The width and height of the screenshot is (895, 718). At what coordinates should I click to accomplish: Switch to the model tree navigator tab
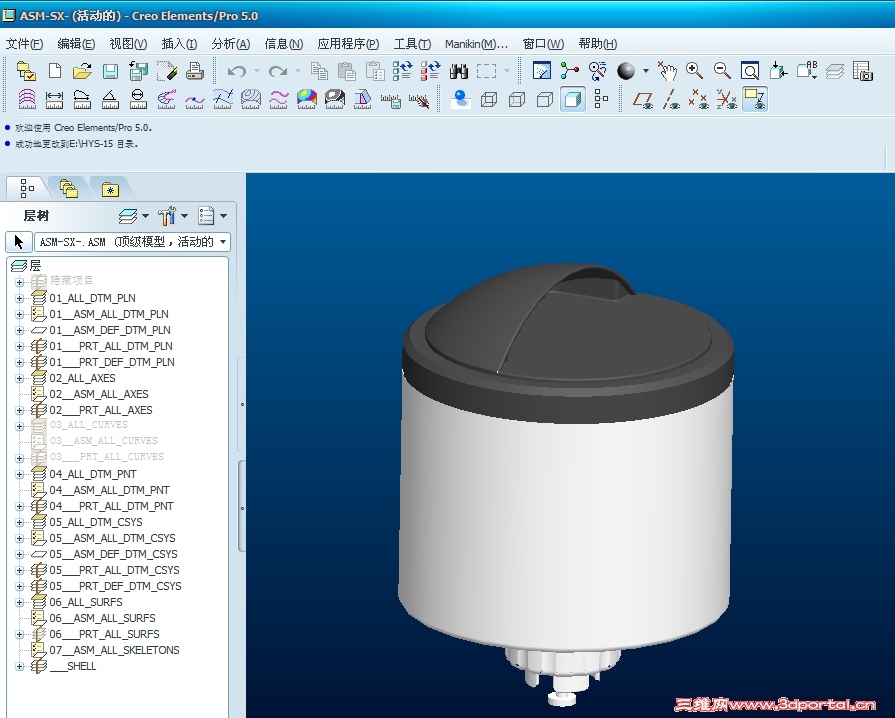27,187
